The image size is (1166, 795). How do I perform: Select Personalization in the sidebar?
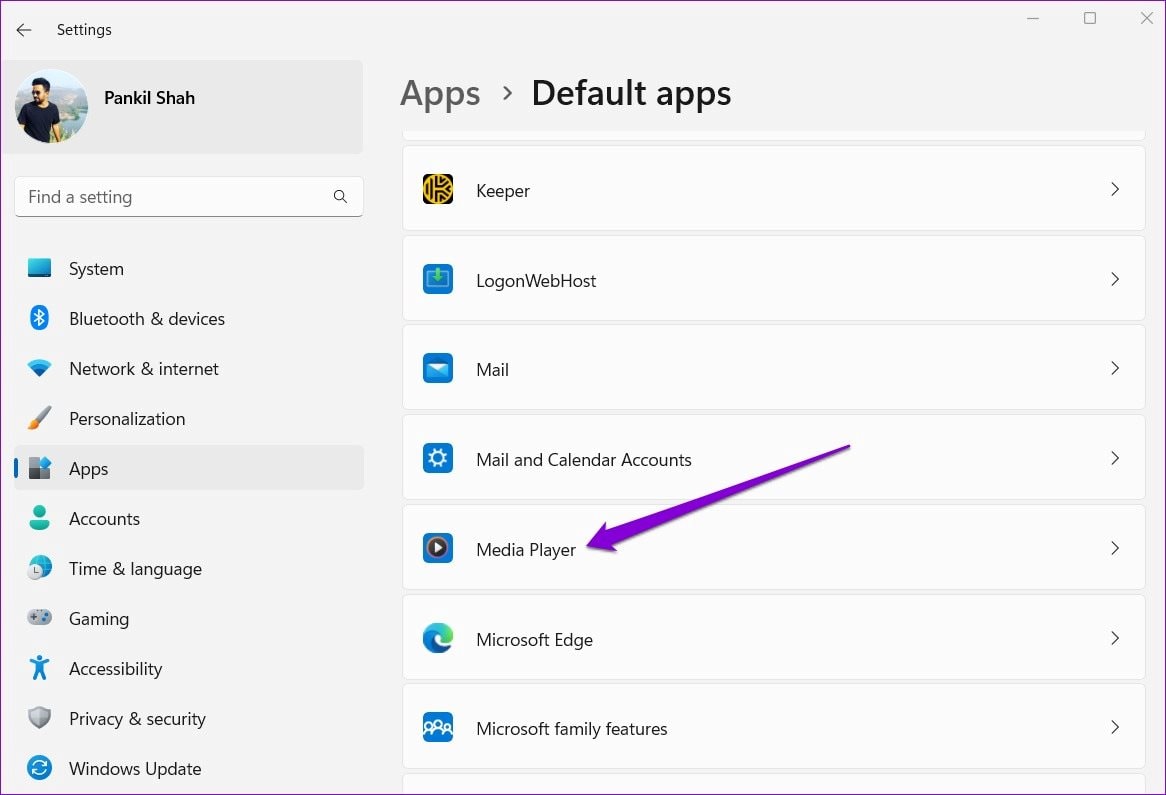tap(127, 419)
